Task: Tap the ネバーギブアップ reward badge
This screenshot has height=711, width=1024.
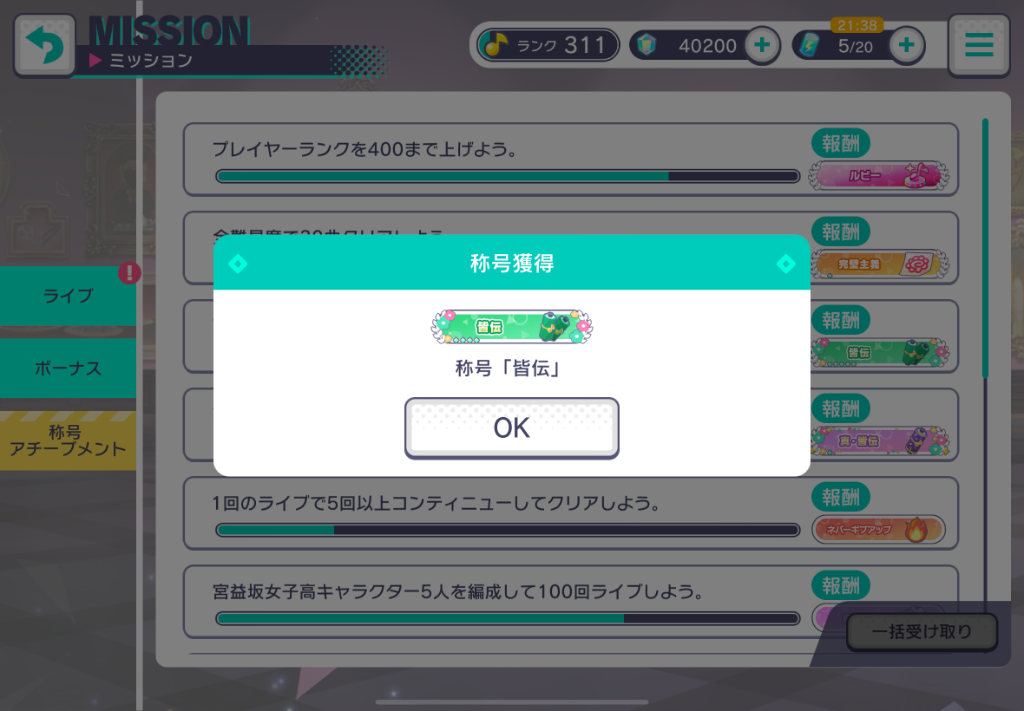Action: [x=878, y=529]
